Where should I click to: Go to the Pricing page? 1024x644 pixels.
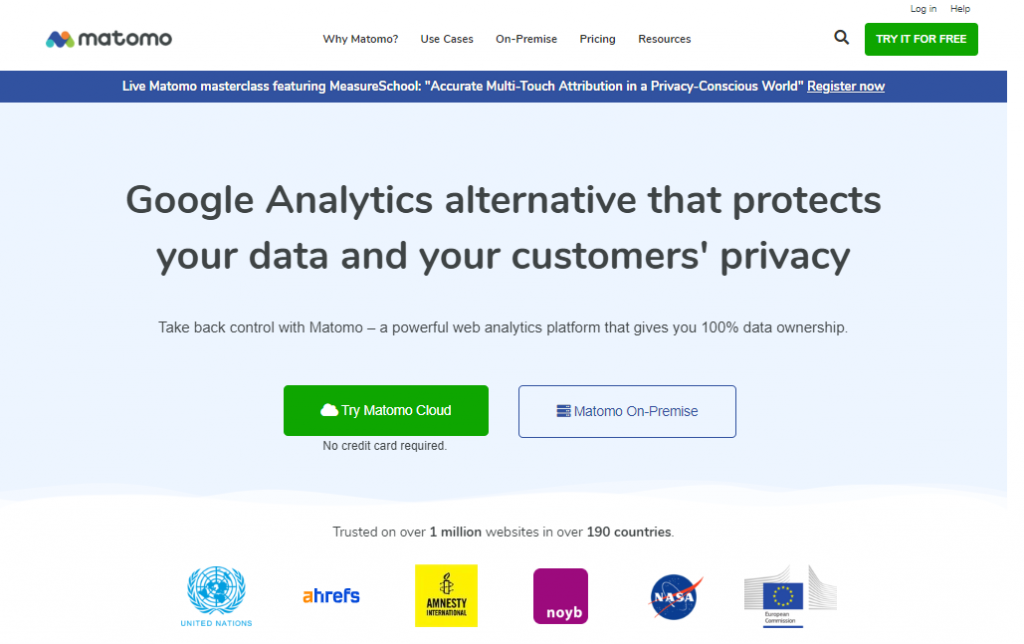(x=597, y=39)
